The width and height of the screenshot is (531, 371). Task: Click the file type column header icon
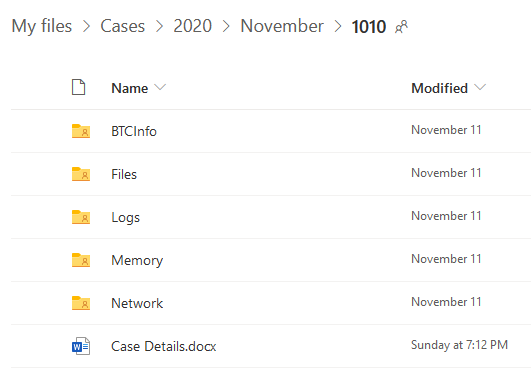78,87
